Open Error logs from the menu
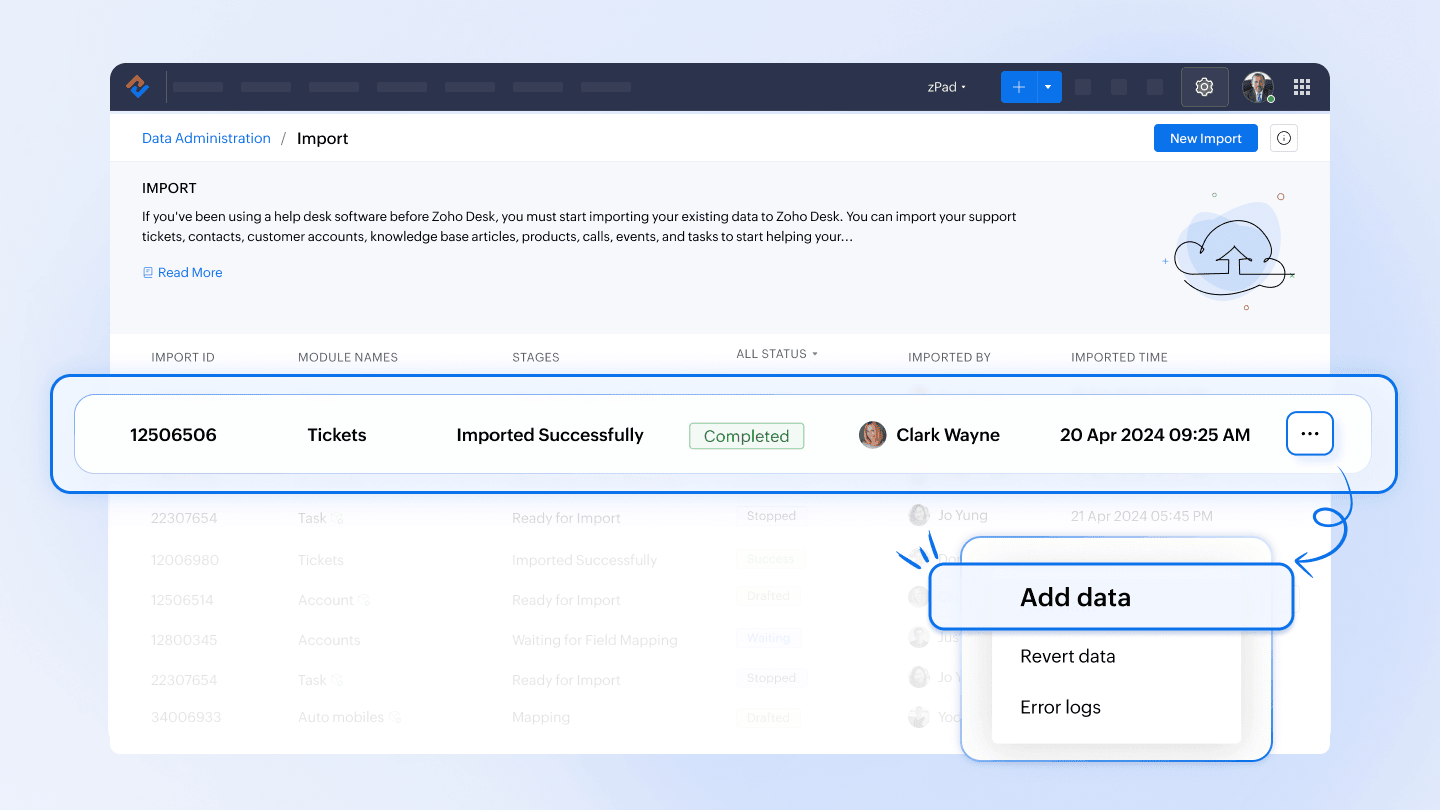 click(1060, 707)
